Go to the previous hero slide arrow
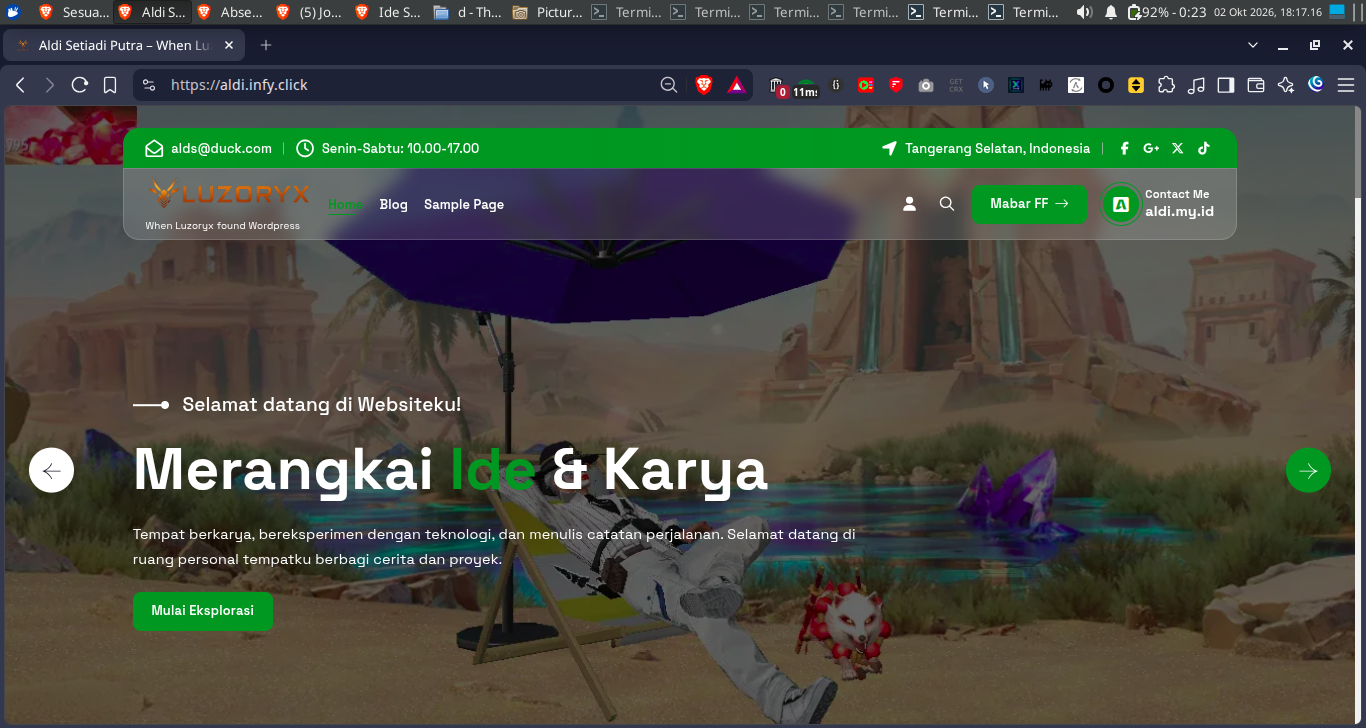1366x728 pixels. [52, 470]
